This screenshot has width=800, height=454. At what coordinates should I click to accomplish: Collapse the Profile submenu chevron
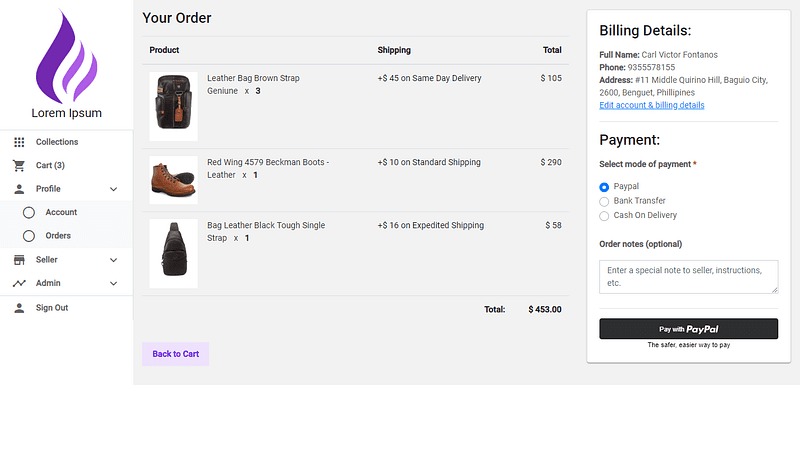pyautogui.click(x=113, y=189)
